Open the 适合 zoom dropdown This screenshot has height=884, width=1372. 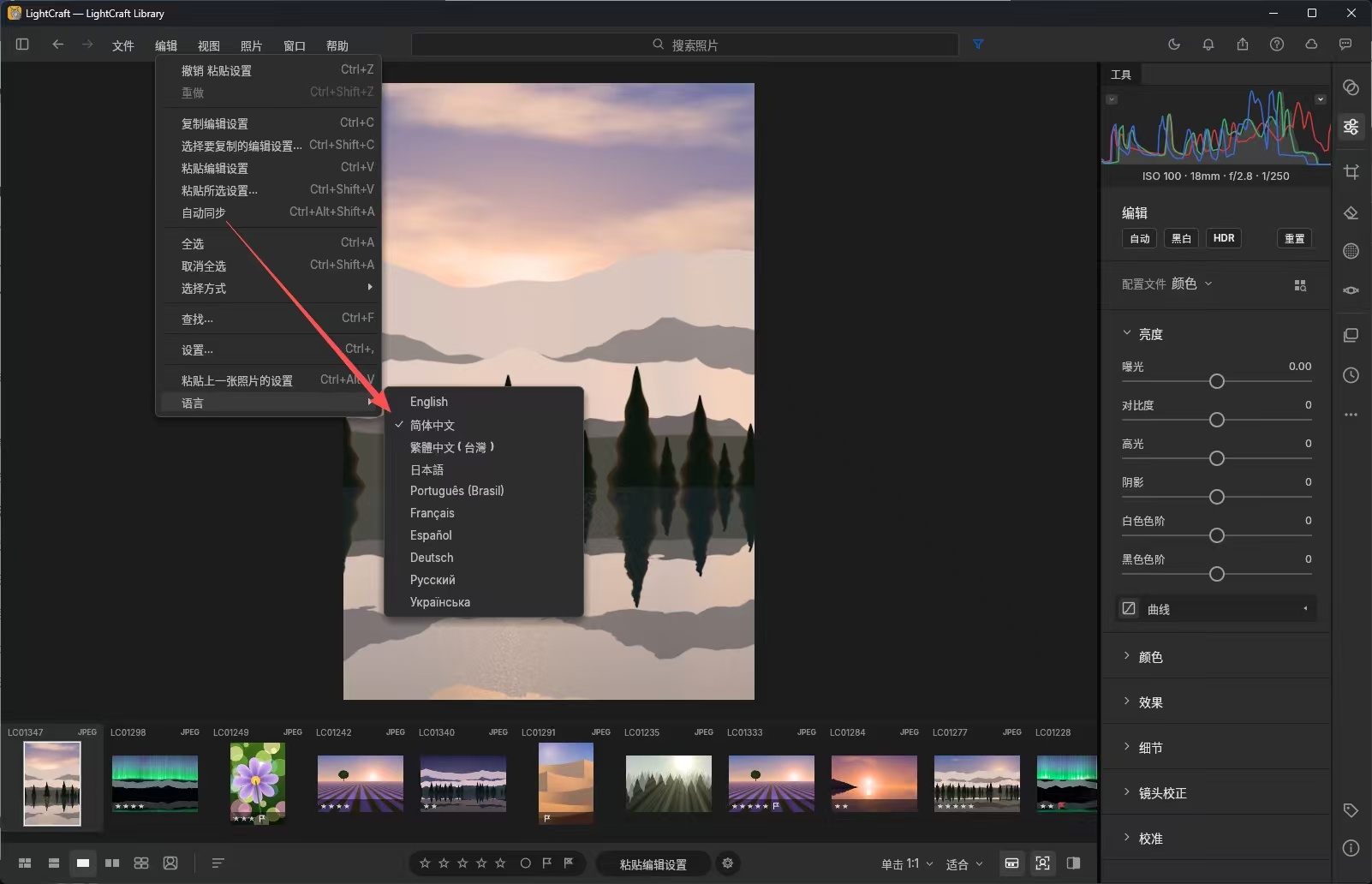pyautogui.click(x=964, y=864)
